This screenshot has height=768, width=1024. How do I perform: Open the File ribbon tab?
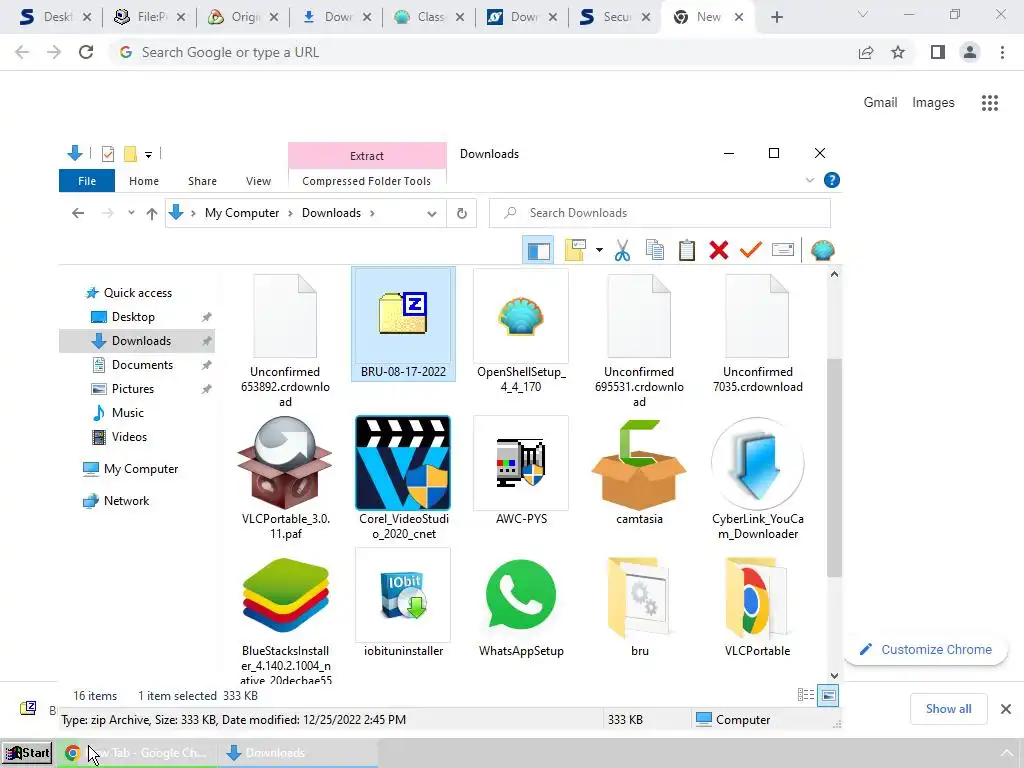click(x=87, y=181)
